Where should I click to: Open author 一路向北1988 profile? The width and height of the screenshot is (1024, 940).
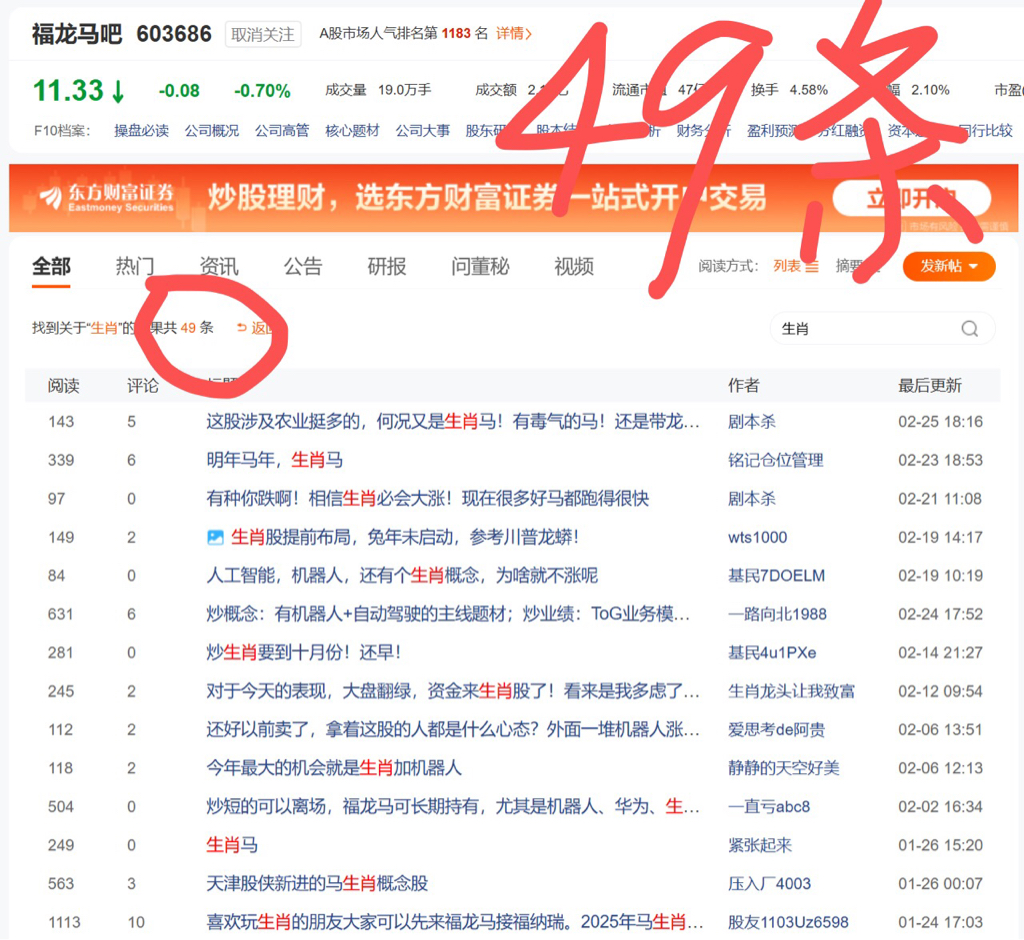coord(777,615)
